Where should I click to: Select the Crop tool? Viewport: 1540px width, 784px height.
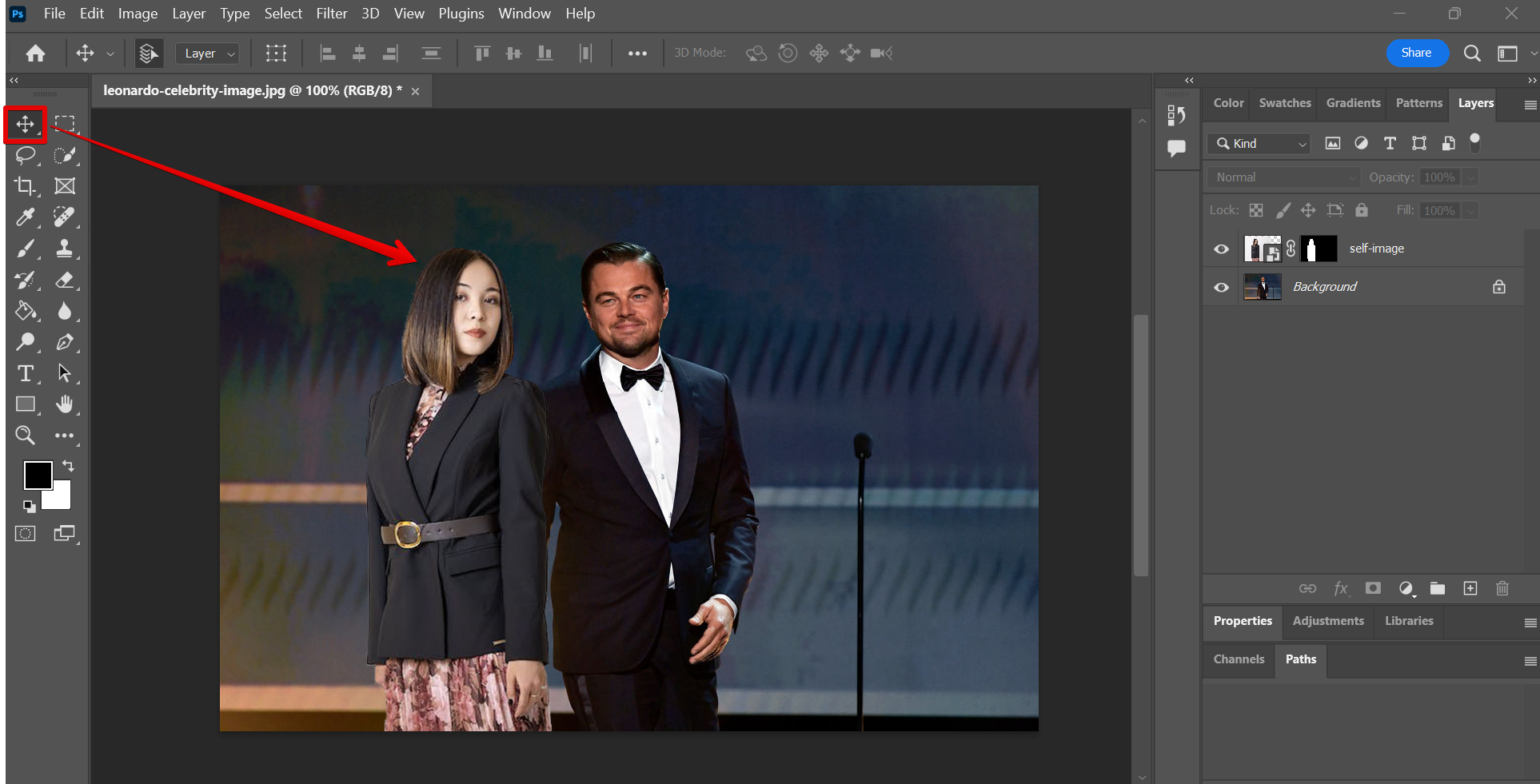pos(25,186)
